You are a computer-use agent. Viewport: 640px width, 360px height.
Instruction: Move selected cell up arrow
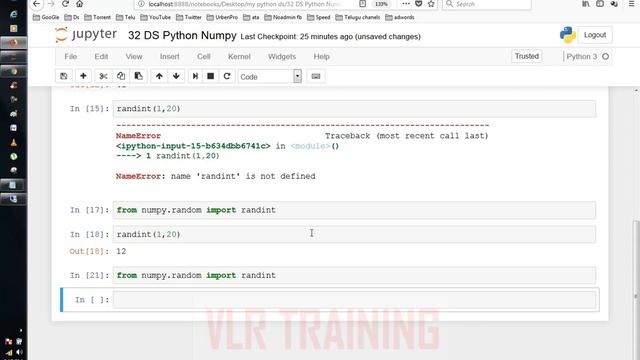(159, 76)
